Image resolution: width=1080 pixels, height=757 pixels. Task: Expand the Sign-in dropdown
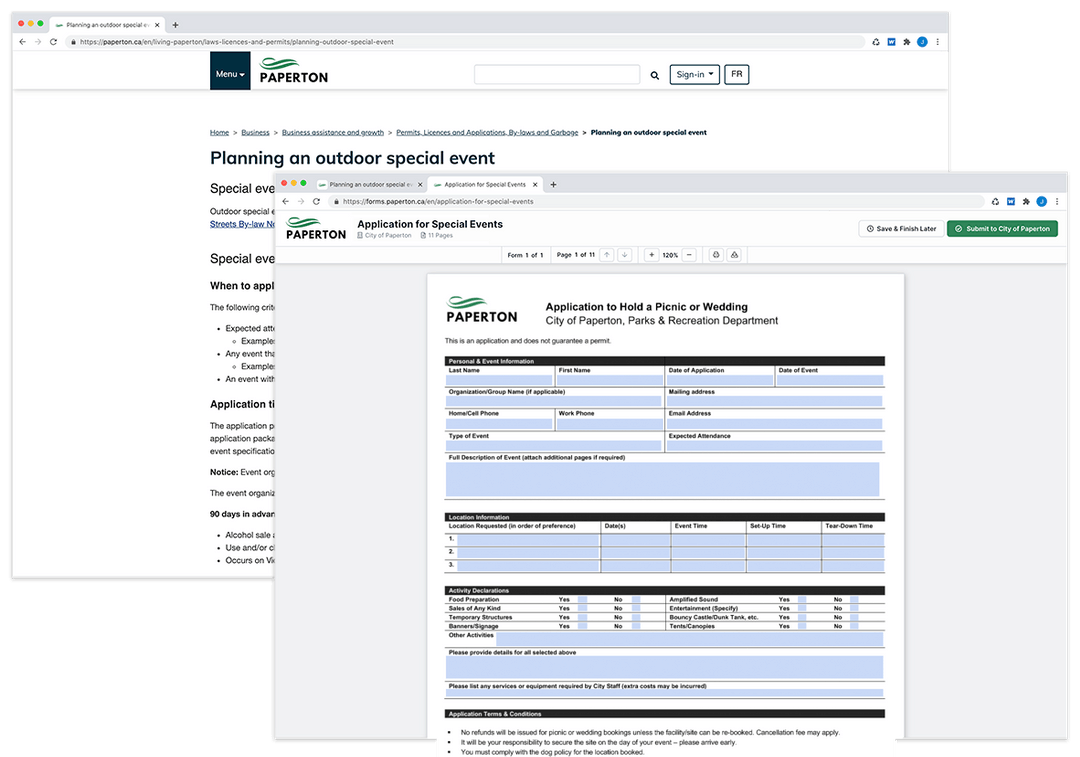point(694,74)
